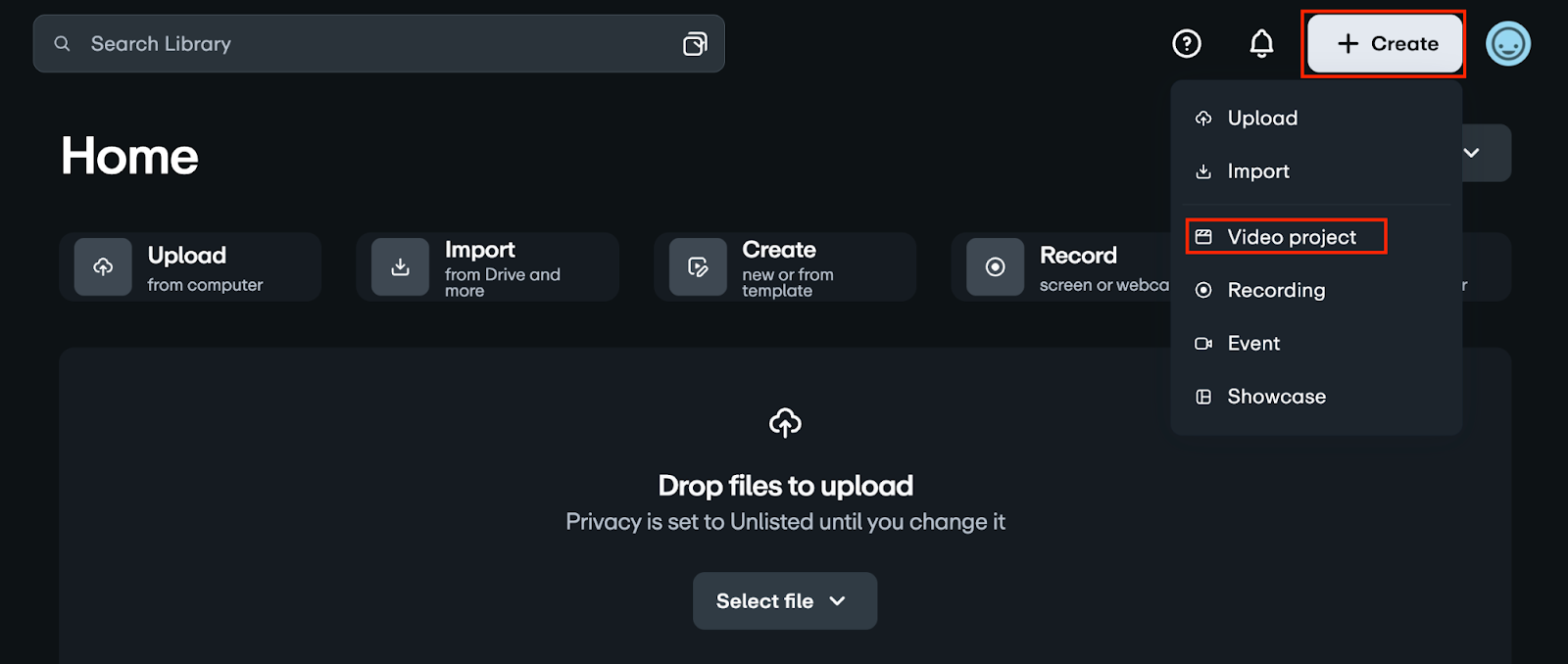Viewport: 1568px width, 664px height.
Task: Click the help question mark icon
Action: [1187, 44]
